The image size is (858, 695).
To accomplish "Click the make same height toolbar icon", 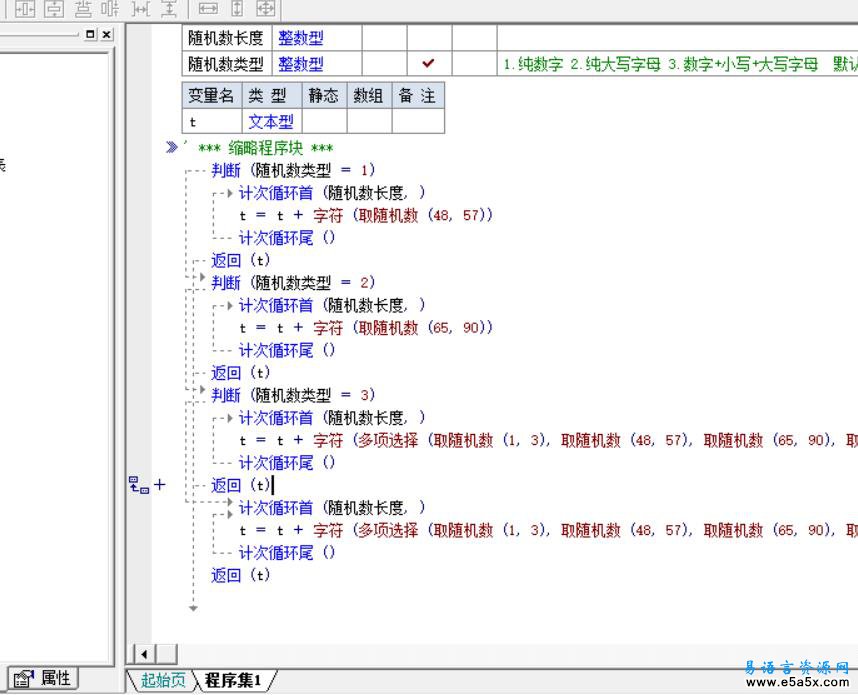I will point(237,8).
